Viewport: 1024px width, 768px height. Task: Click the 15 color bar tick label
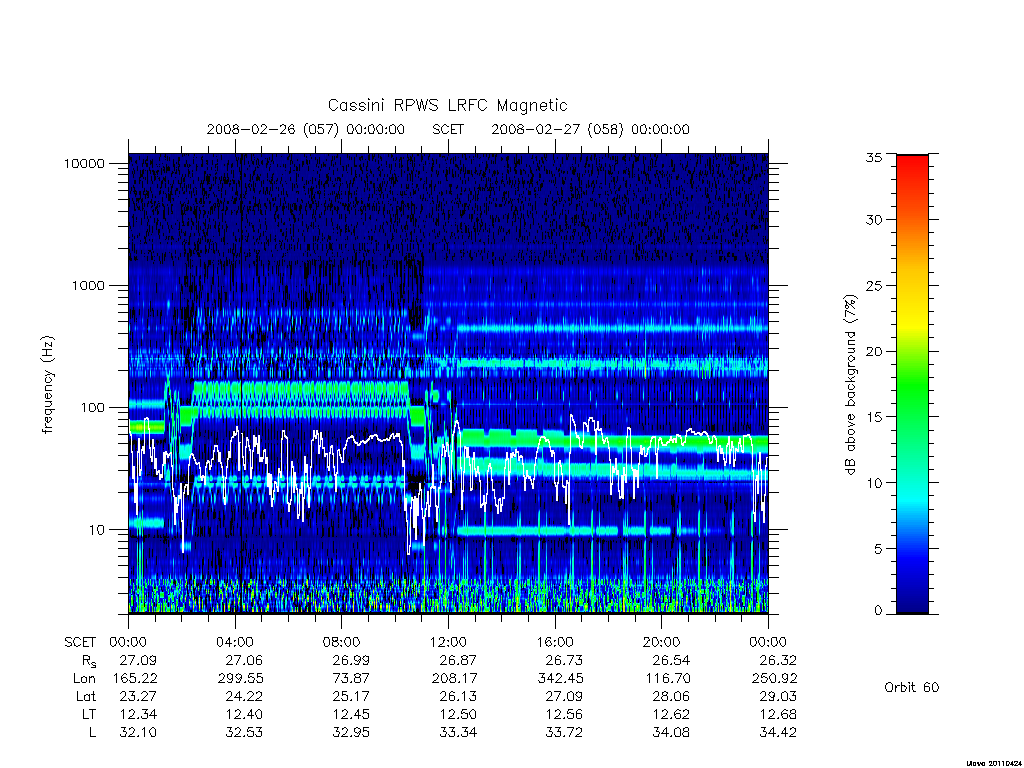click(874, 417)
